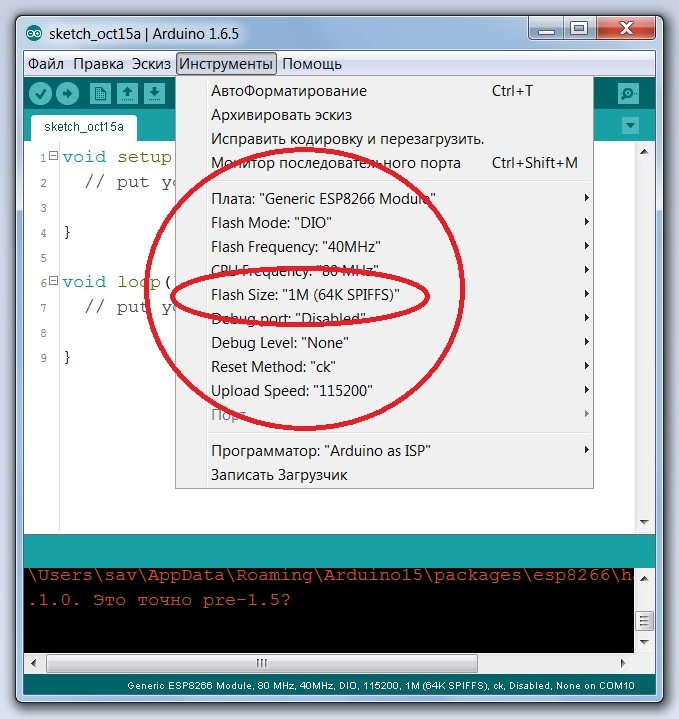The height and width of the screenshot is (719, 679).
Task: Open the Правка menu
Action: click(x=98, y=64)
